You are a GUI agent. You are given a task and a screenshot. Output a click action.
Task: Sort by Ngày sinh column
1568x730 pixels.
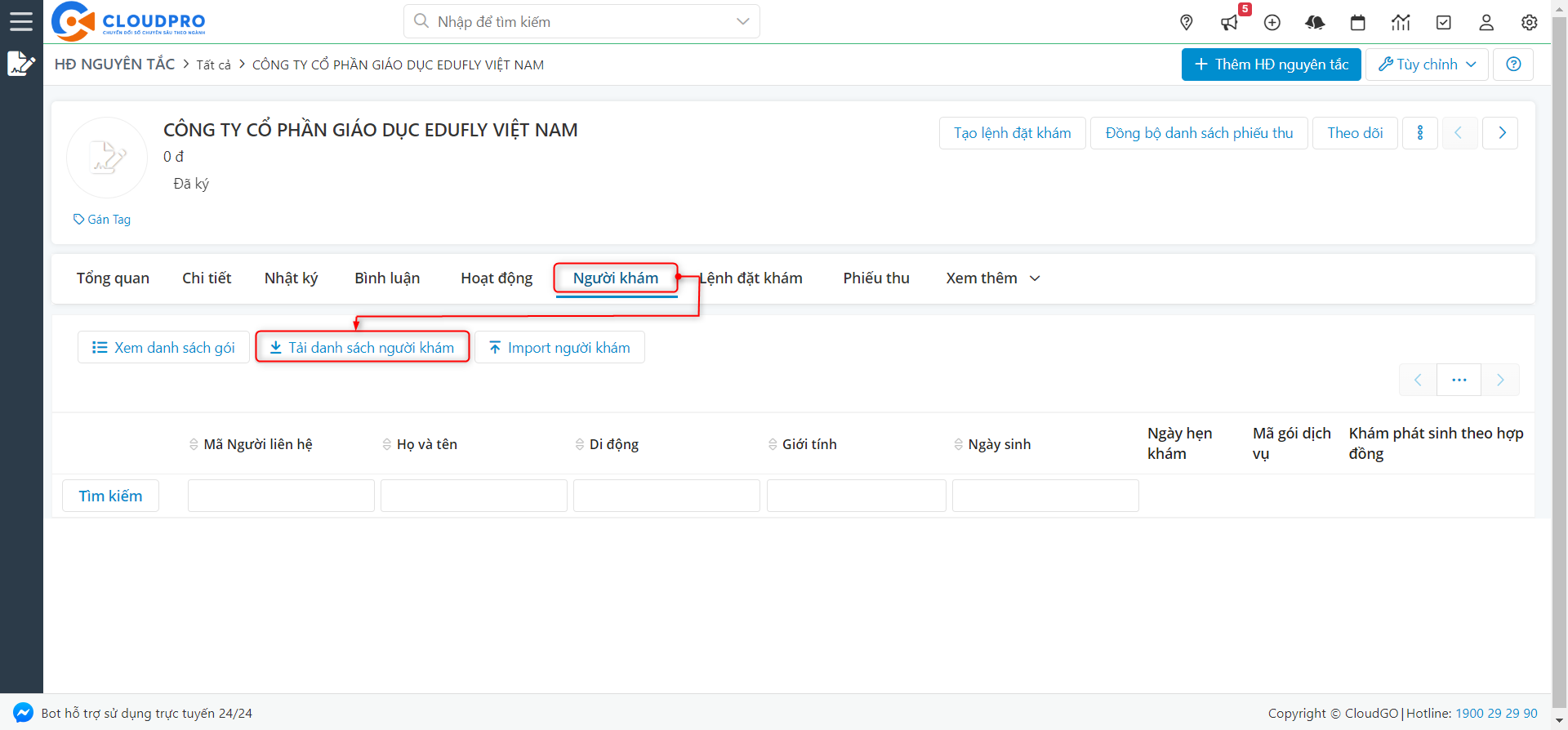(x=991, y=444)
